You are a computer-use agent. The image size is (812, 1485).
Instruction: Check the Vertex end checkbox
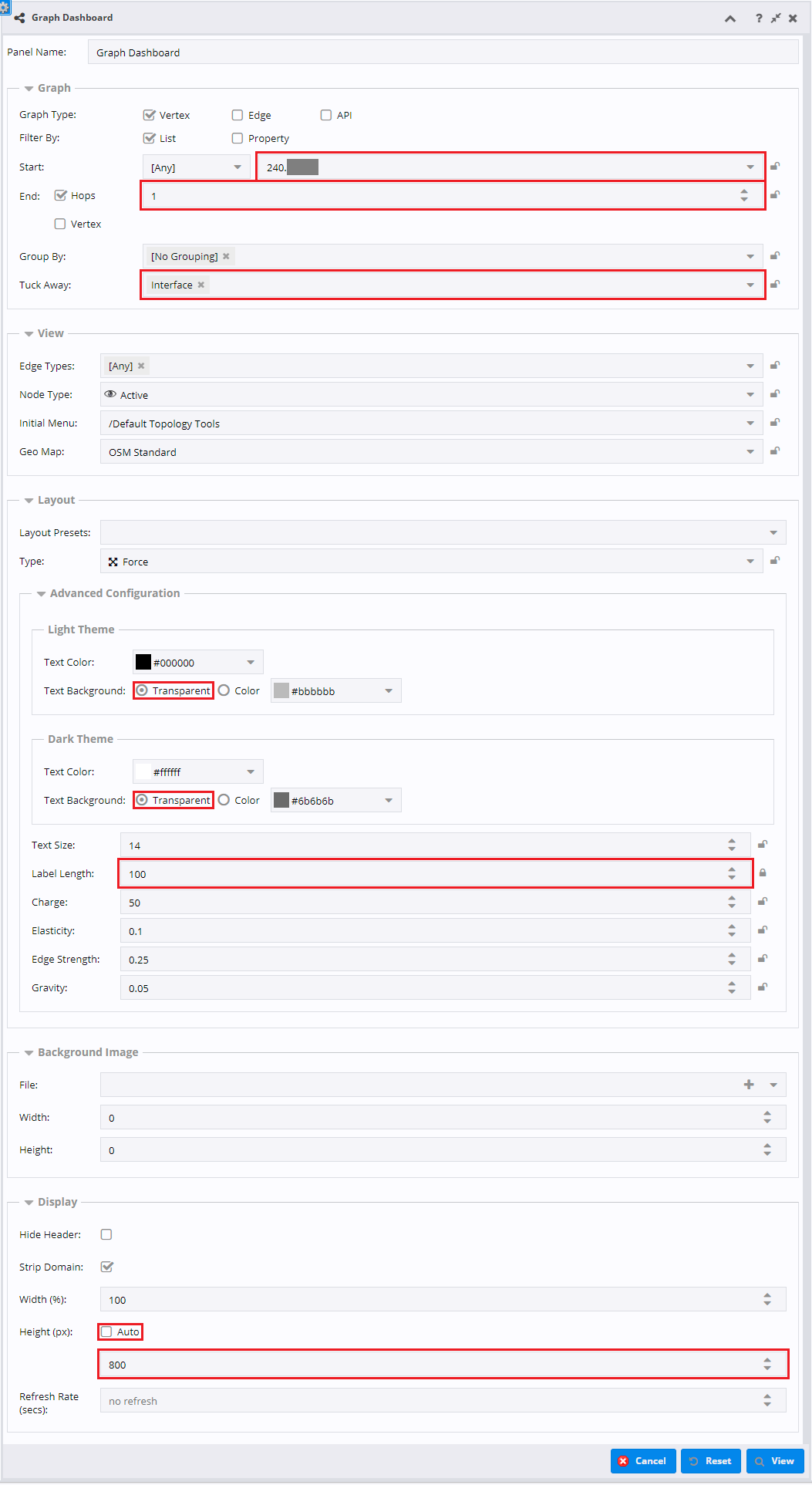coord(60,224)
